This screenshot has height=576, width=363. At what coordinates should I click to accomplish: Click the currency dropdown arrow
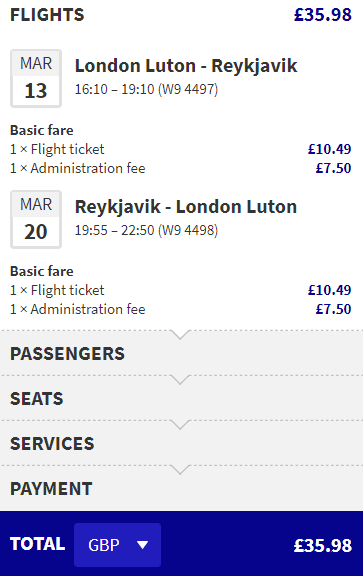(x=142, y=545)
